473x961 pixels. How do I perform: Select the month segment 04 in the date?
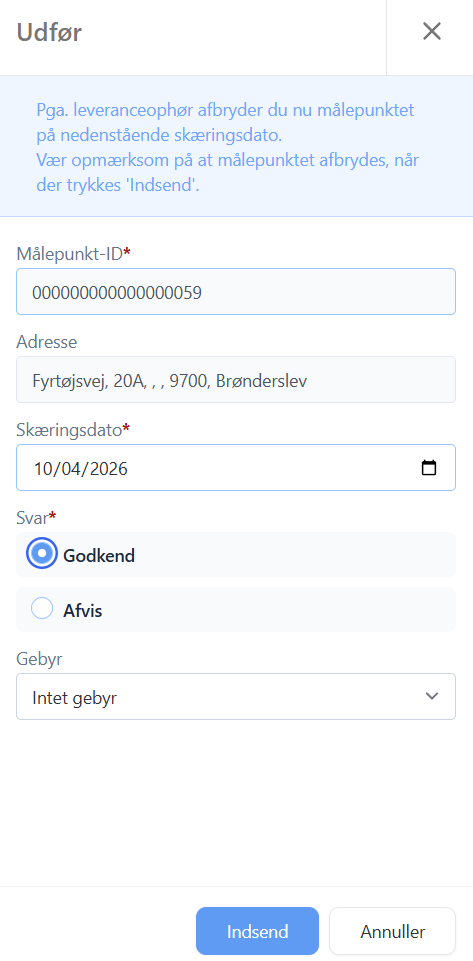click(71, 469)
